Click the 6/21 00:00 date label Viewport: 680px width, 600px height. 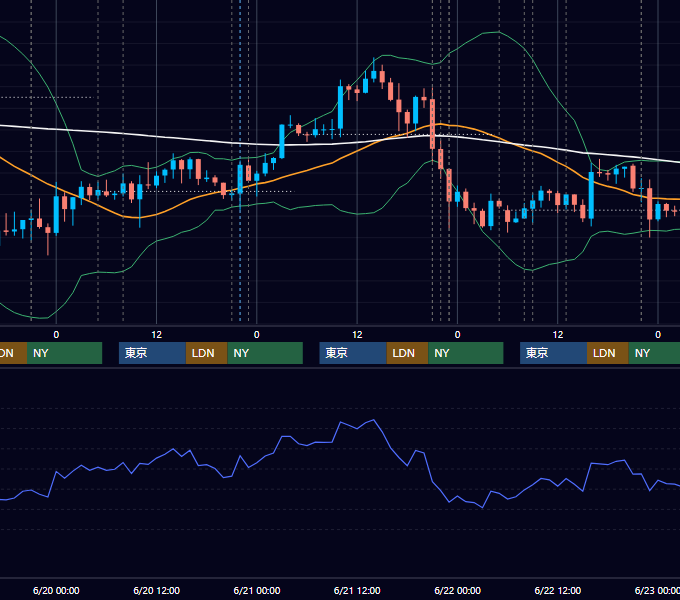click(257, 590)
